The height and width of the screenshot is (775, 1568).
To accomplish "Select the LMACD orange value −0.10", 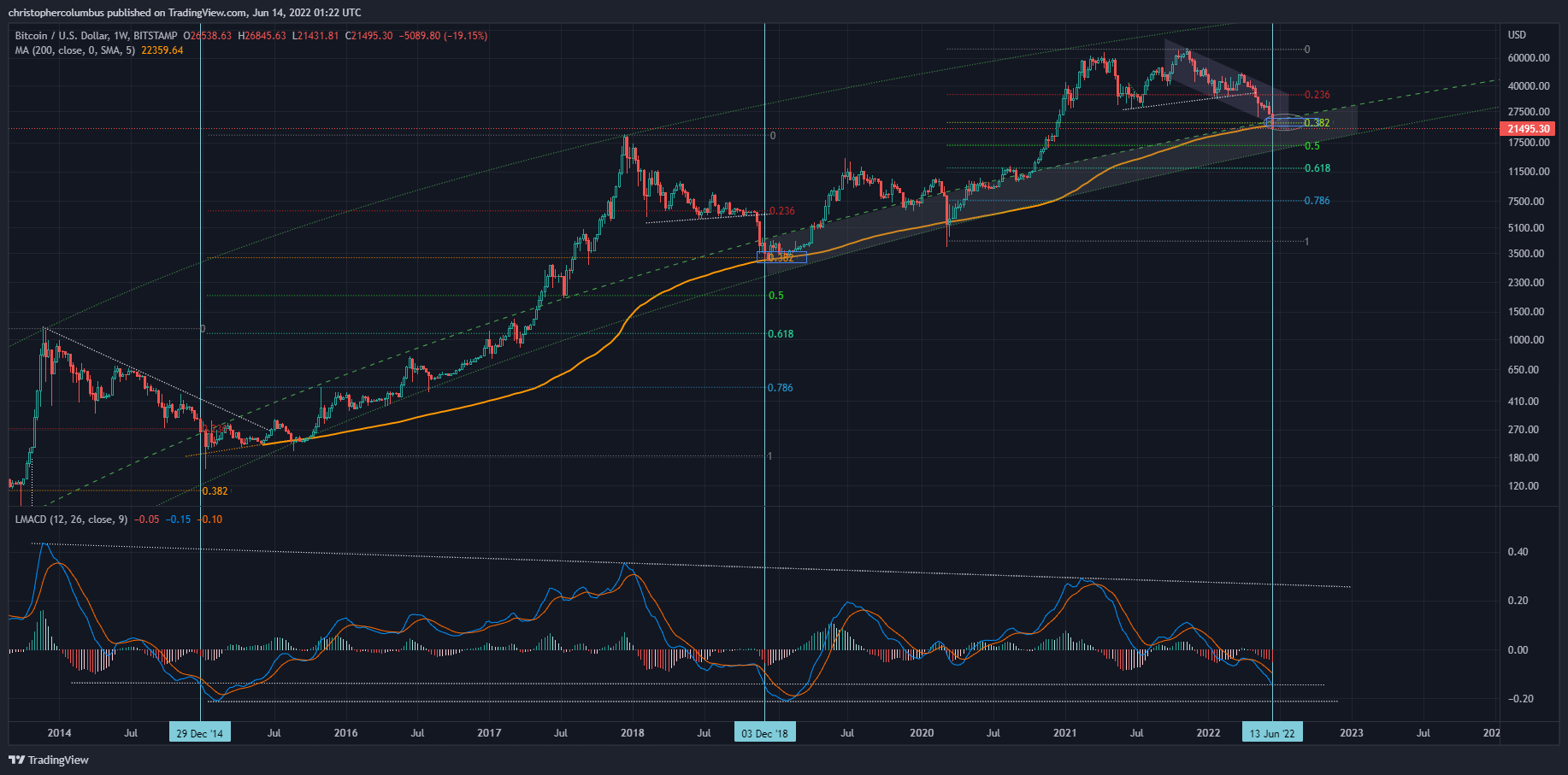I will pos(209,520).
